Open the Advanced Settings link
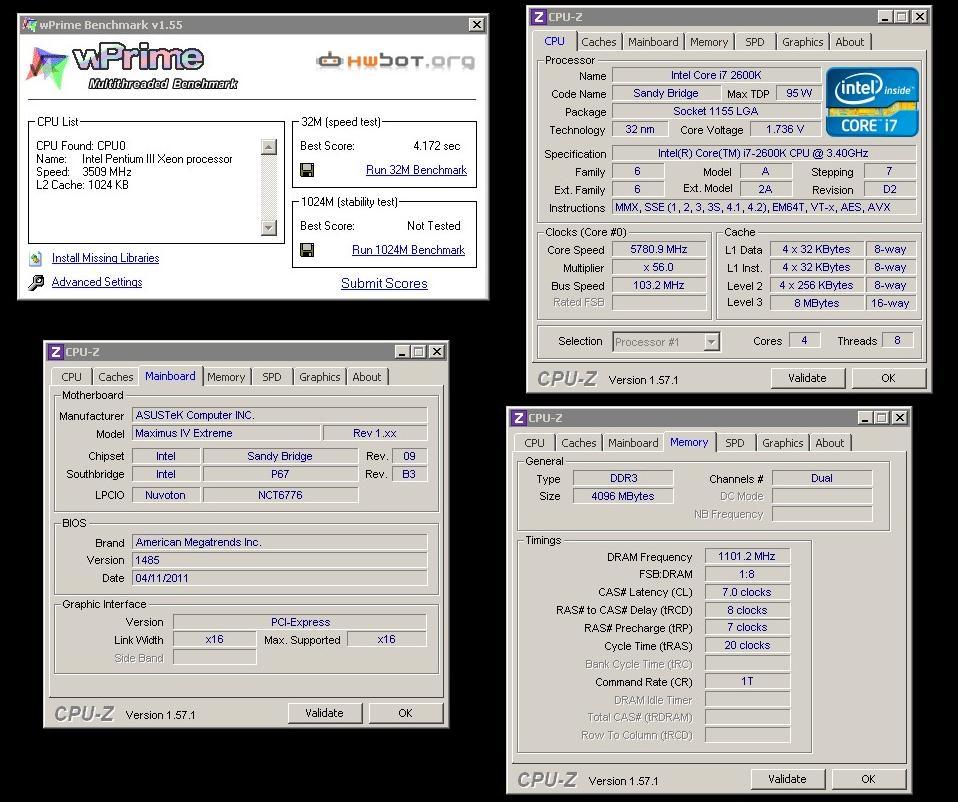The width and height of the screenshot is (958, 802). (97, 282)
